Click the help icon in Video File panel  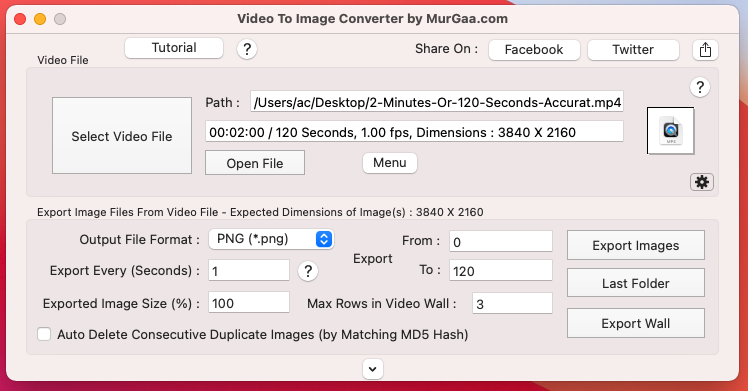700,87
